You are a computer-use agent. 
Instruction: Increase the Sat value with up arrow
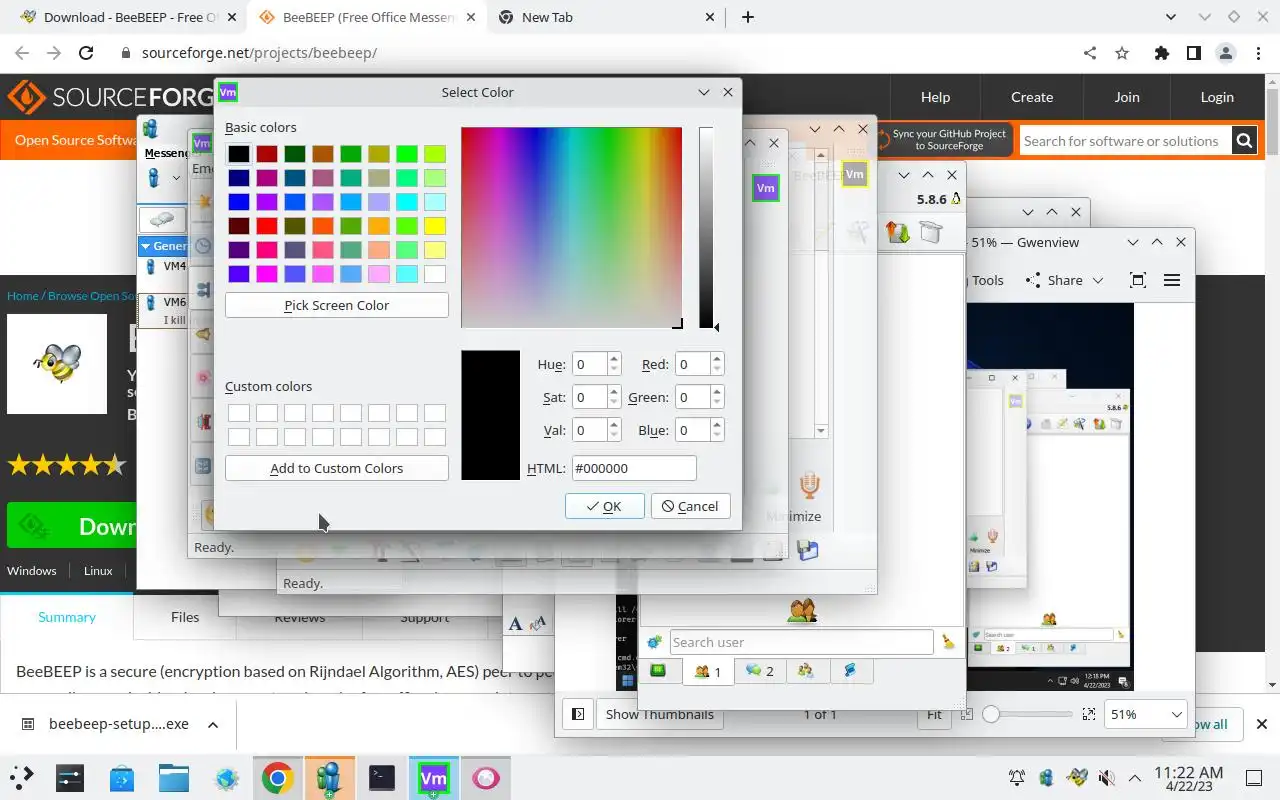[614, 392]
